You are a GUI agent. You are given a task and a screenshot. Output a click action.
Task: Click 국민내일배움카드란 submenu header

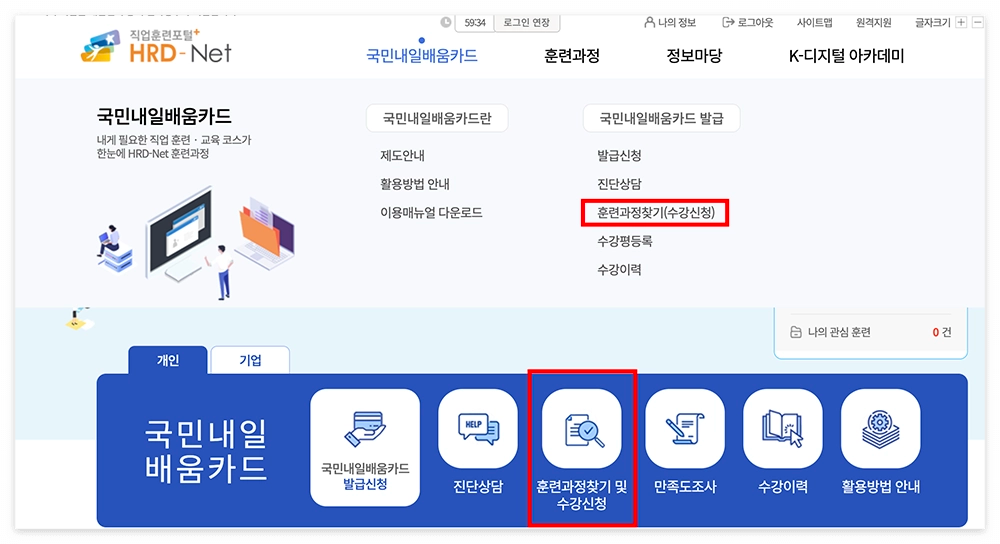click(x=437, y=118)
